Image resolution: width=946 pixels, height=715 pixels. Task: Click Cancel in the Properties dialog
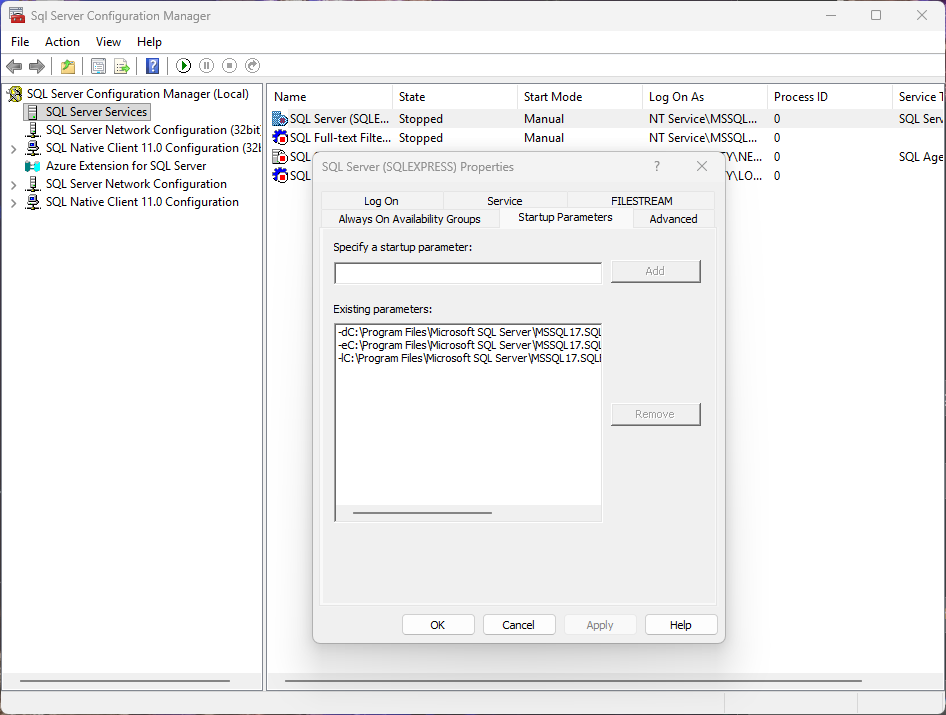click(519, 625)
